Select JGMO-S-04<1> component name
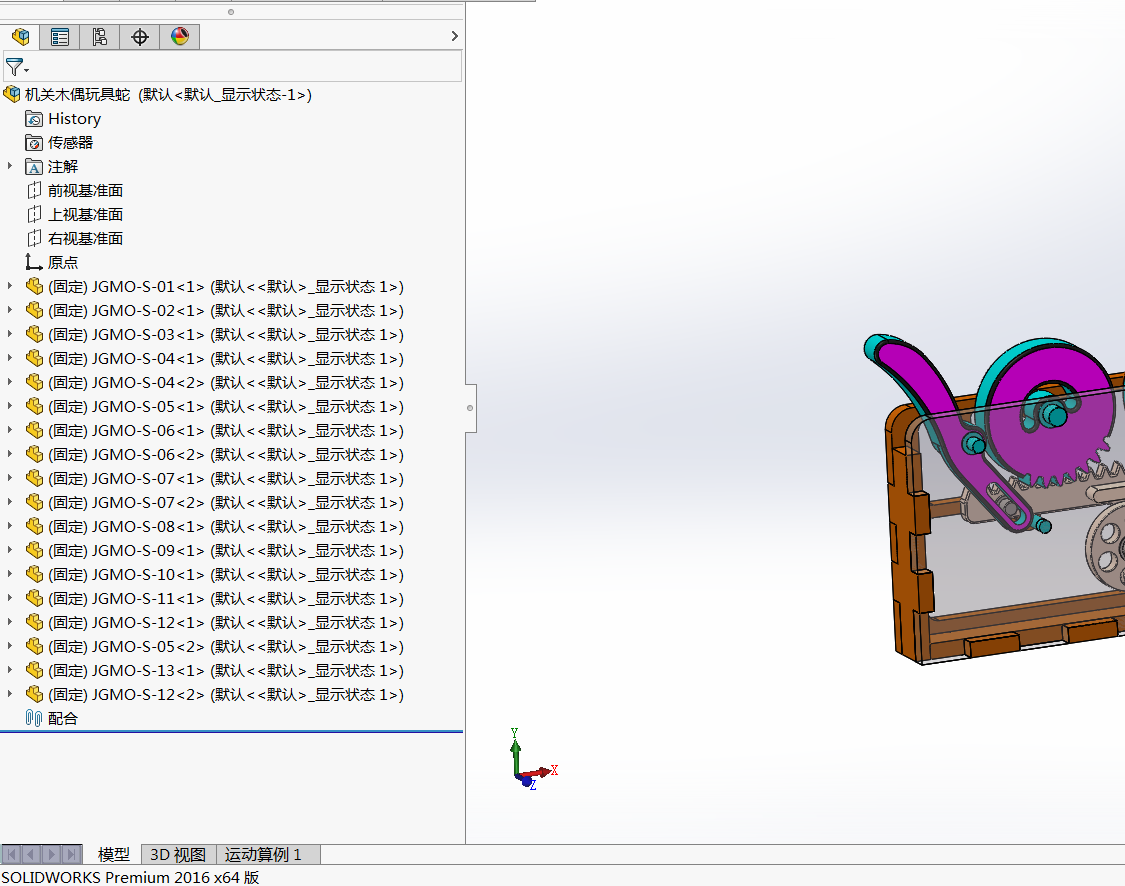 [226, 359]
